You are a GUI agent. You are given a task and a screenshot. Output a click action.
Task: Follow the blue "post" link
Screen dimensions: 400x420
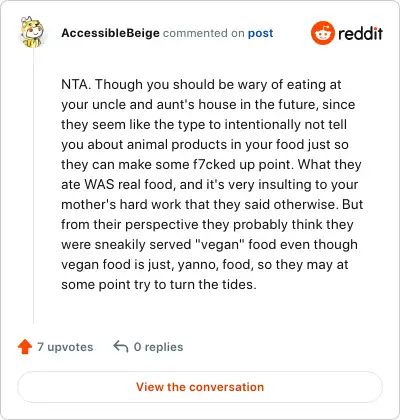260,33
